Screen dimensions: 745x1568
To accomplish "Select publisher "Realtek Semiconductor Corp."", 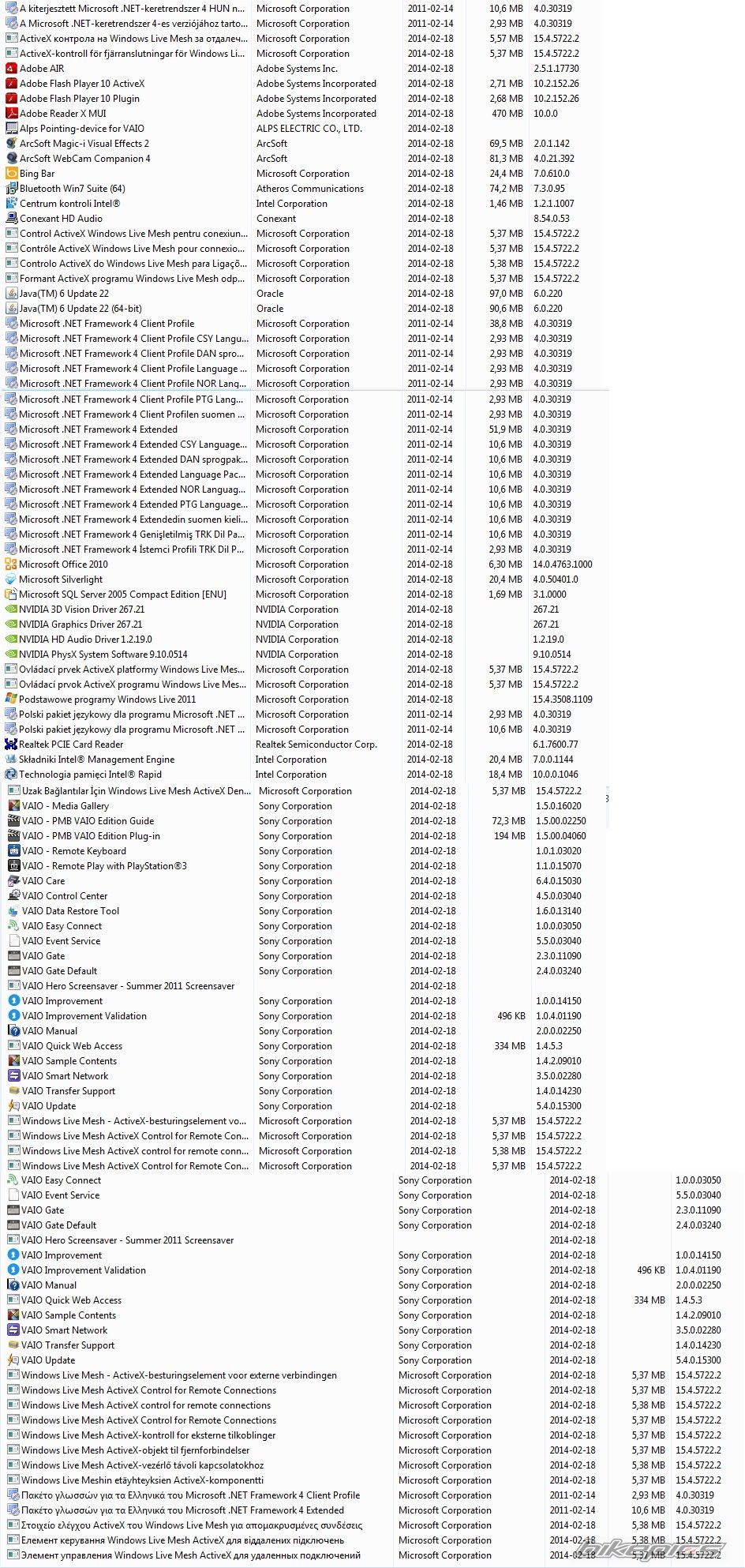I will click(316, 745).
